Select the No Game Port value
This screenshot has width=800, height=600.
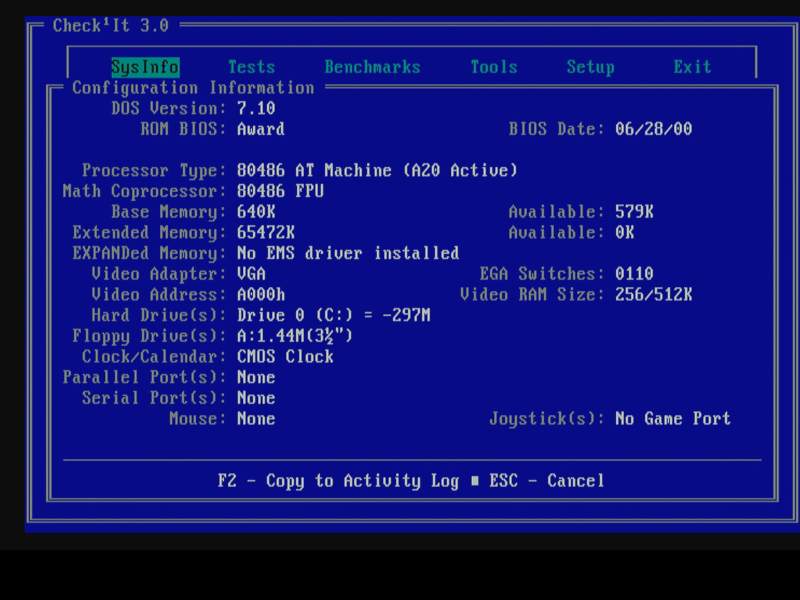[x=673, y=418]
